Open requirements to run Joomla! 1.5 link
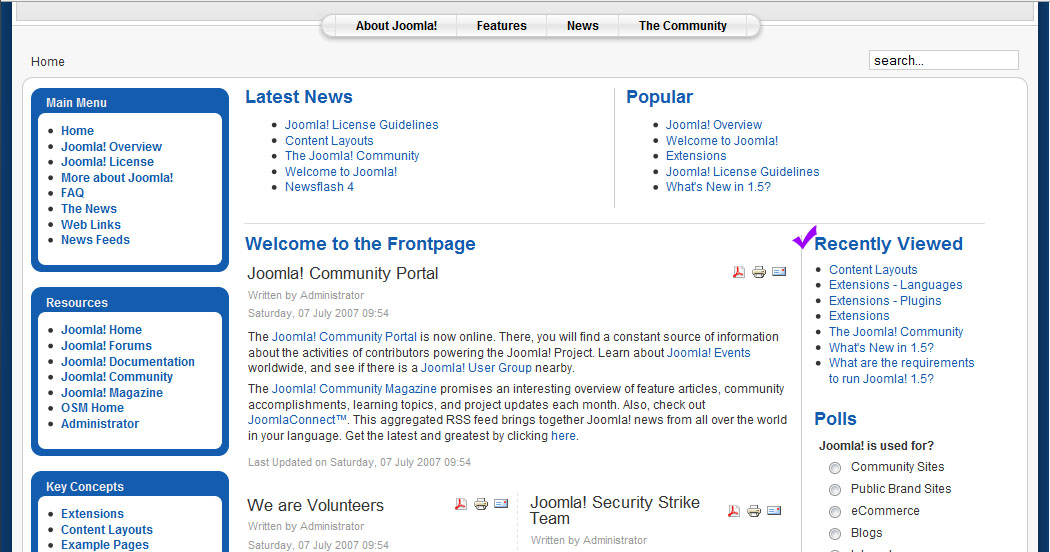The width and height of the screenshot is (1050, 552). click(x=901, y=370)
